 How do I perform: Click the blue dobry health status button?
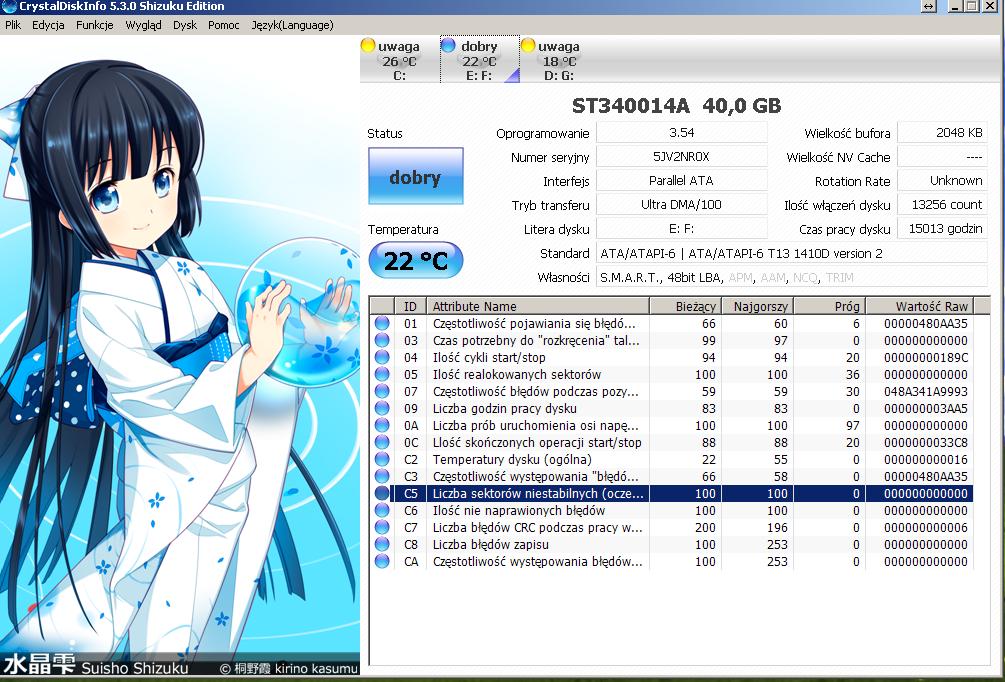click(415, 176)
